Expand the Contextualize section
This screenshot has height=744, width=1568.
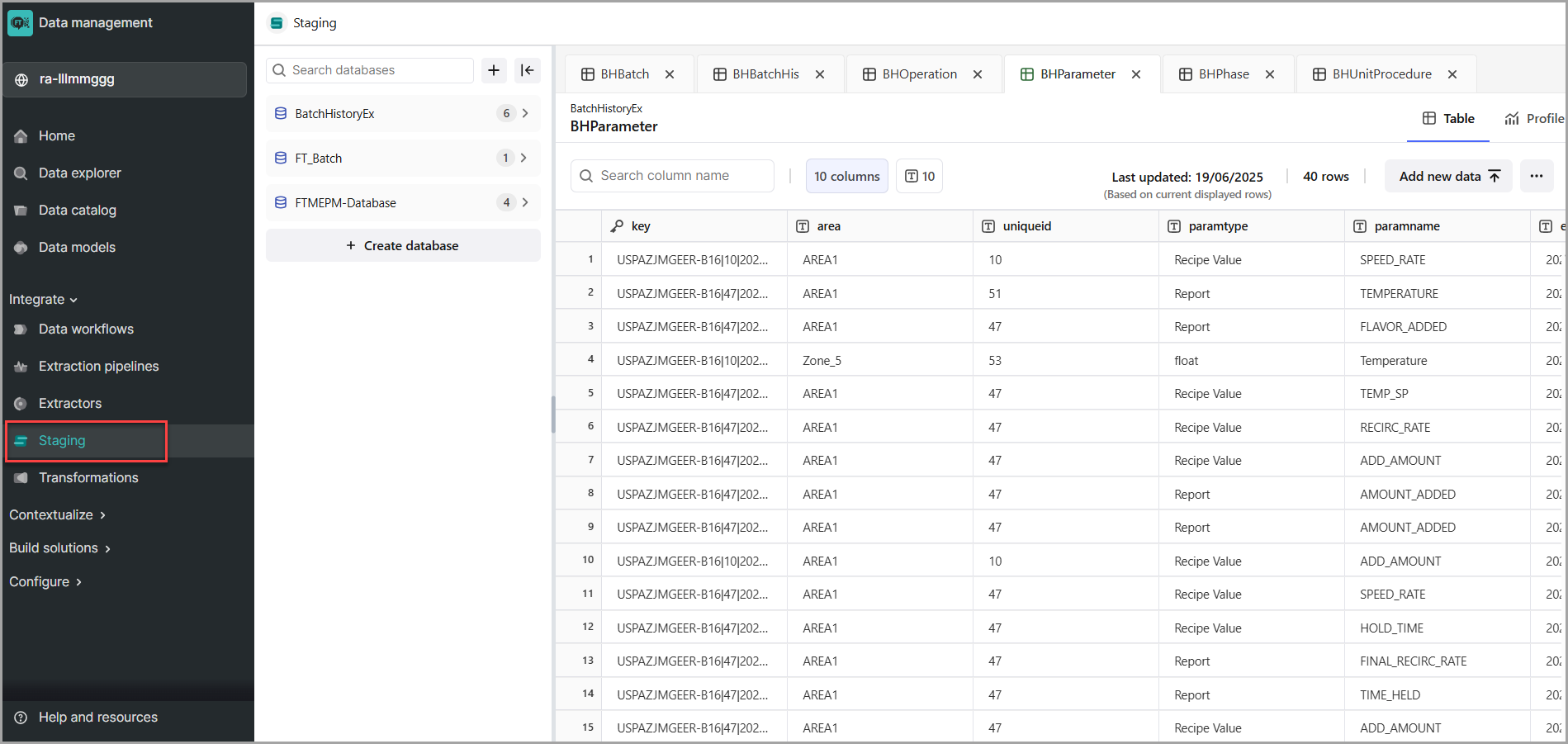pyautogui.click(x=57, y=514)
